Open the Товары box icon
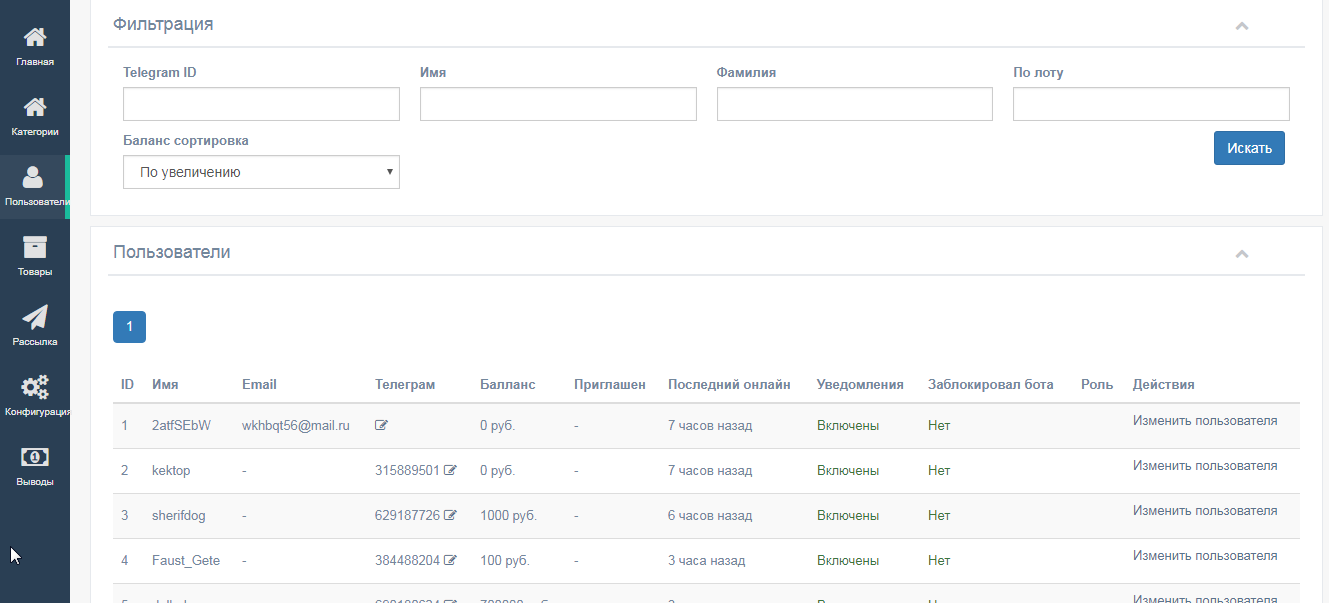The image size is (1329, 603). 35,247
